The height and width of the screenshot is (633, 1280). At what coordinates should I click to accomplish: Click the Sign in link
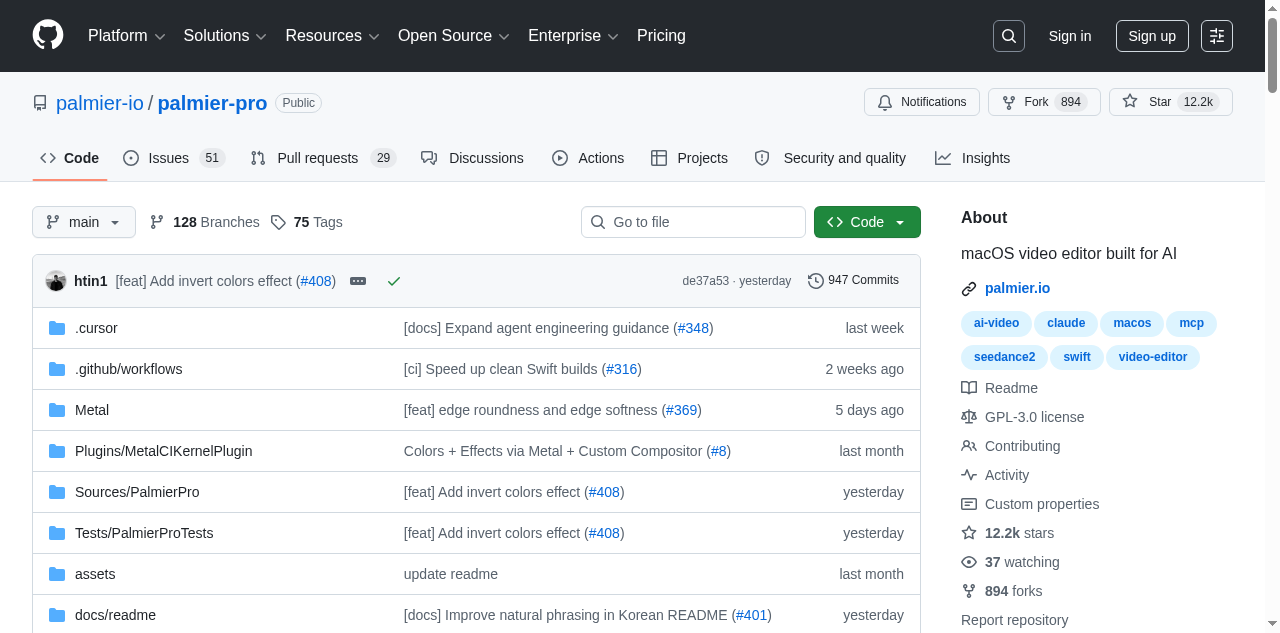click(1070, 36)
